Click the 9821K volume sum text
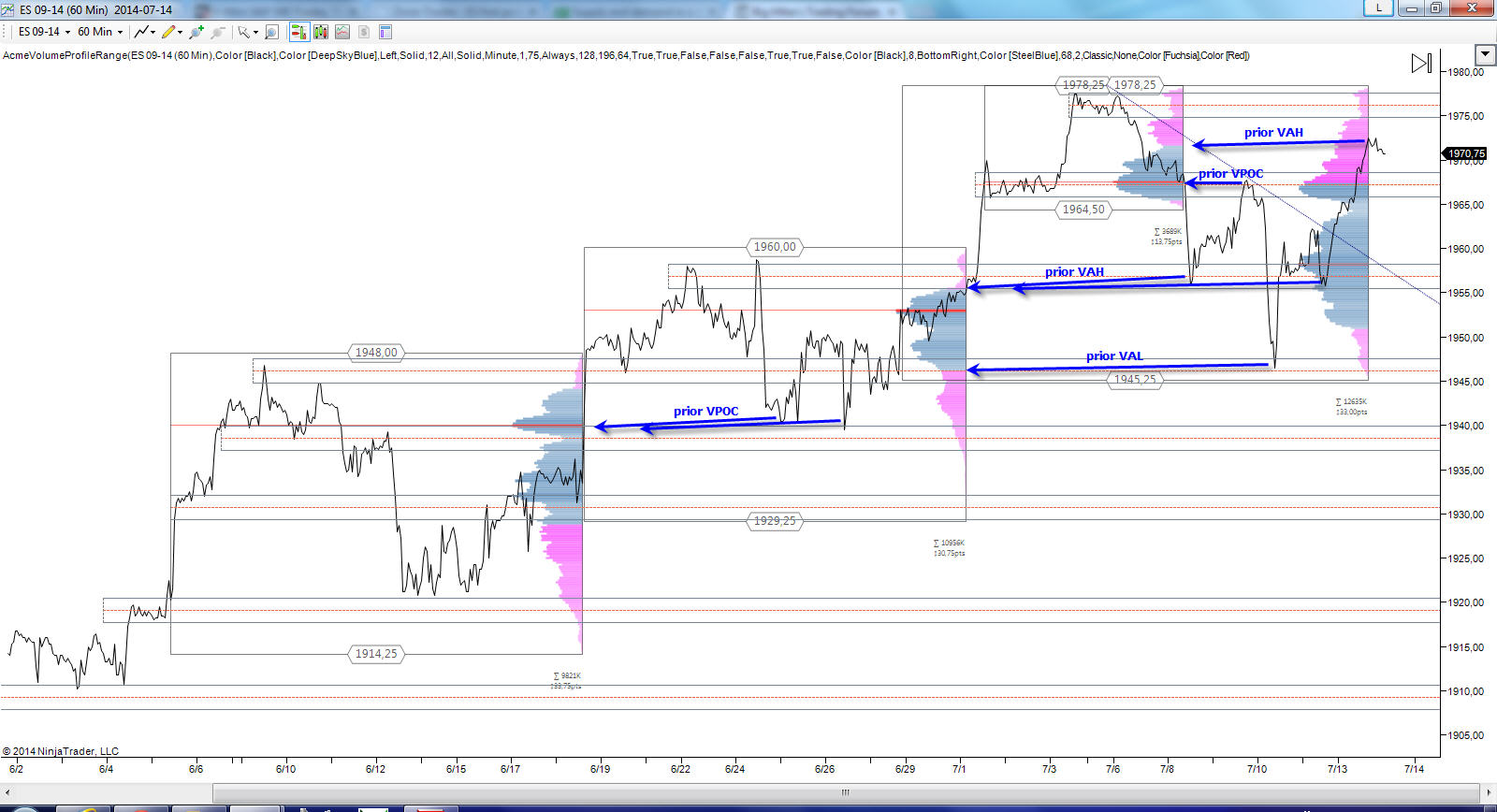This screenshot has height=812, width=1497. 567,676
